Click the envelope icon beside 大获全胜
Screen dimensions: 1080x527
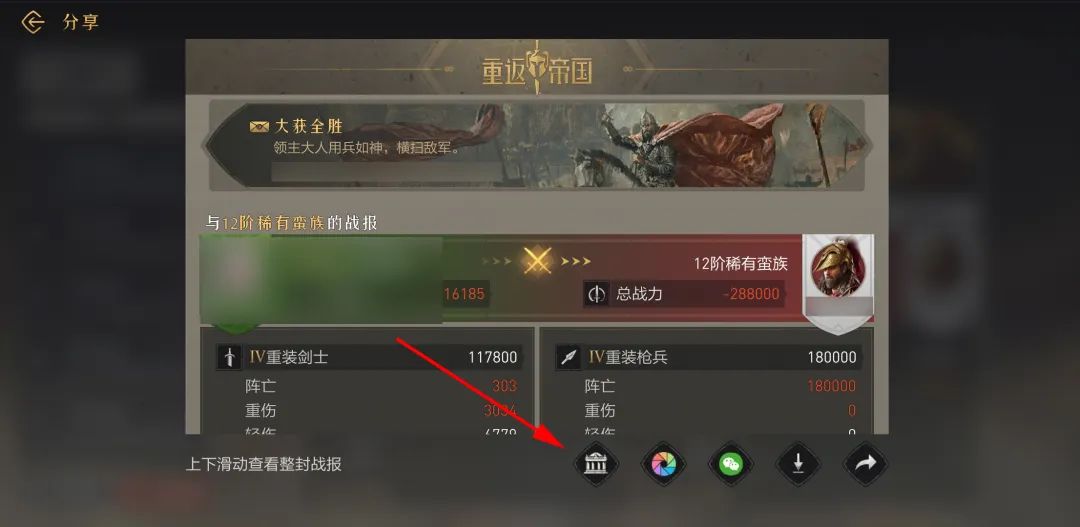coord(259,127)
